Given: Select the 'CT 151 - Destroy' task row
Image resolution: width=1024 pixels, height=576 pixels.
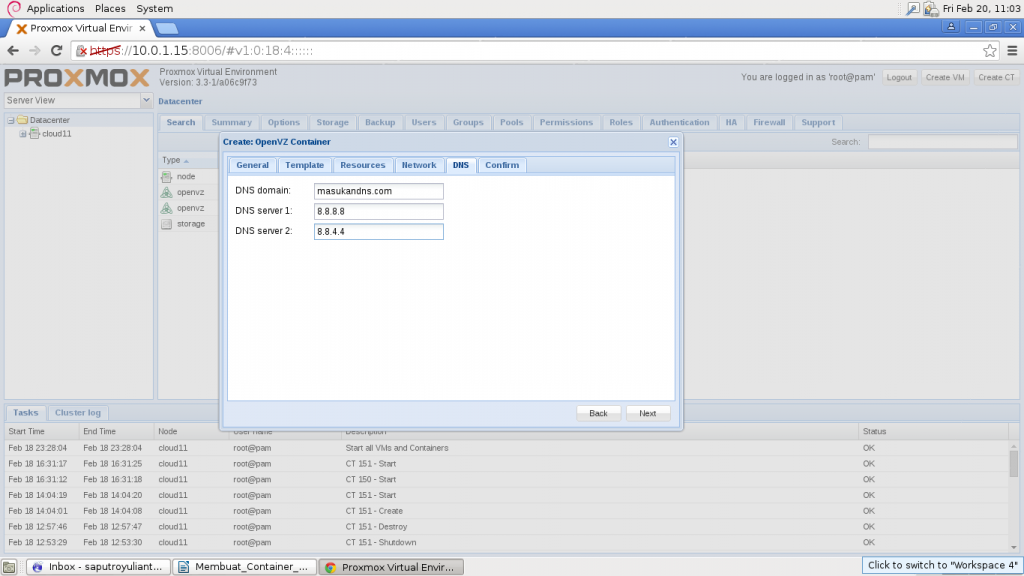Looking at the screenshot, I should coord(509,526).
